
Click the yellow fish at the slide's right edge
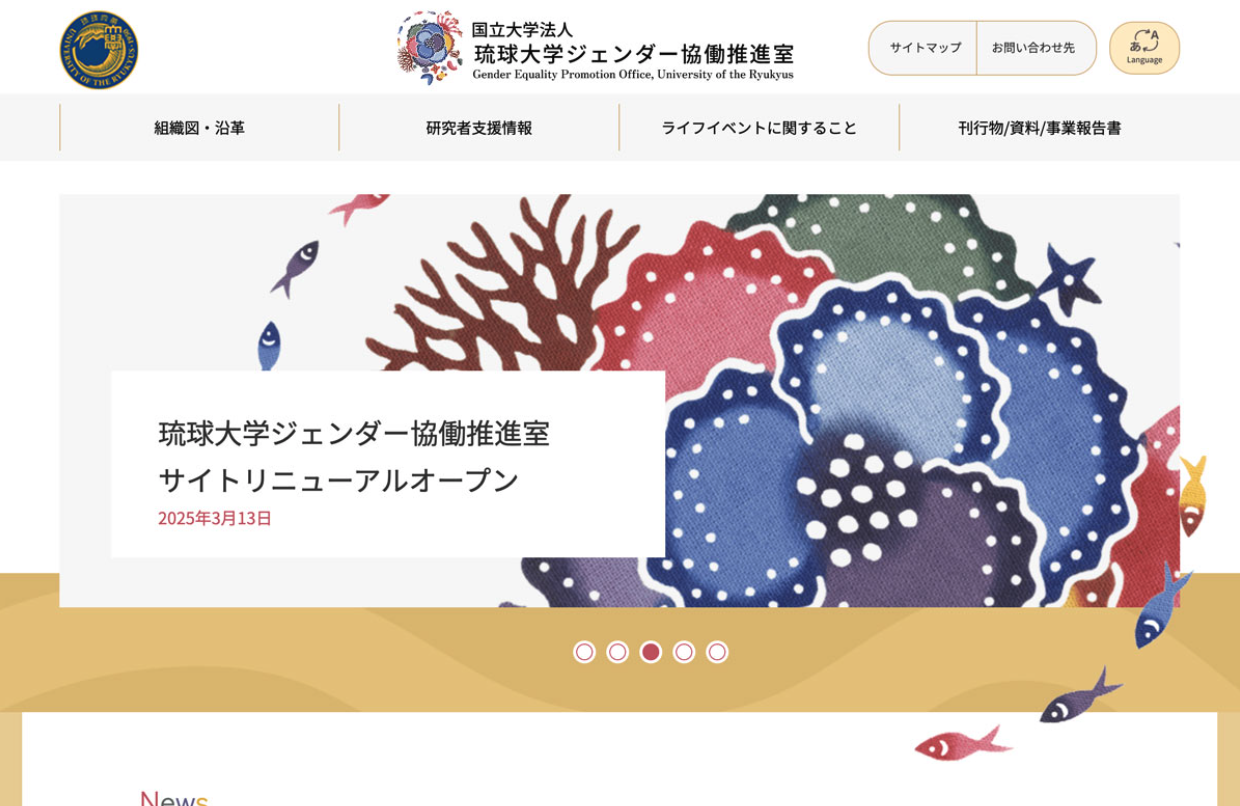tap(1192, 495)
